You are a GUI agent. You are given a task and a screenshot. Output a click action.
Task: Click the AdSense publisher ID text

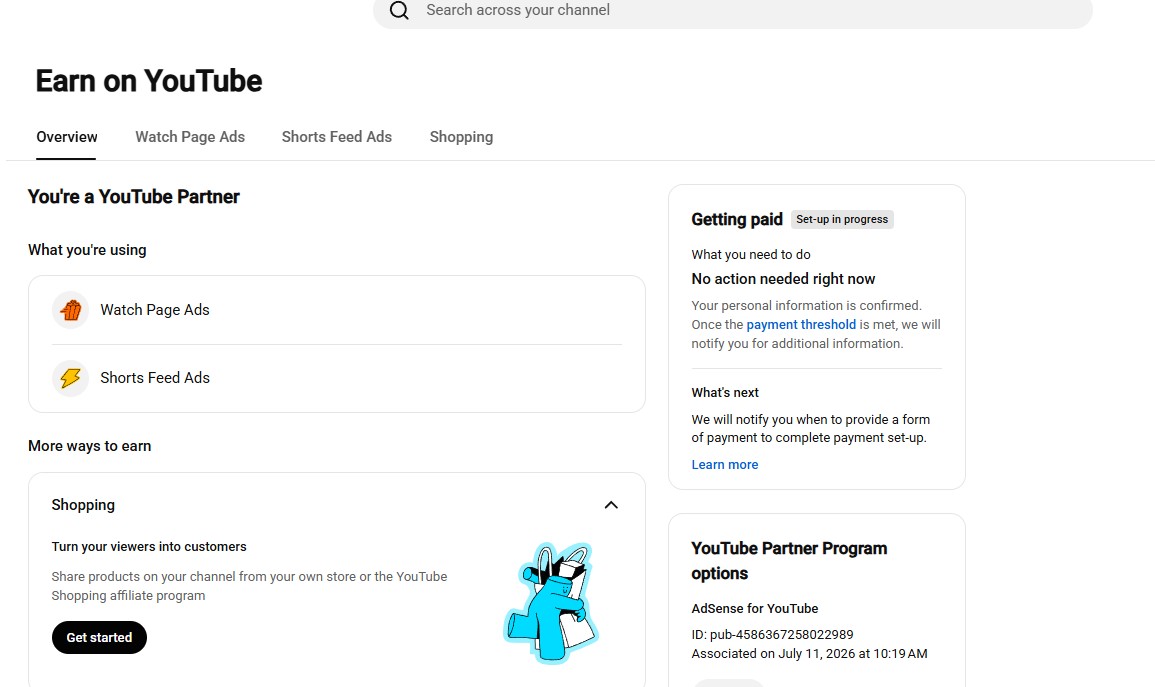[x=772, y=635]
